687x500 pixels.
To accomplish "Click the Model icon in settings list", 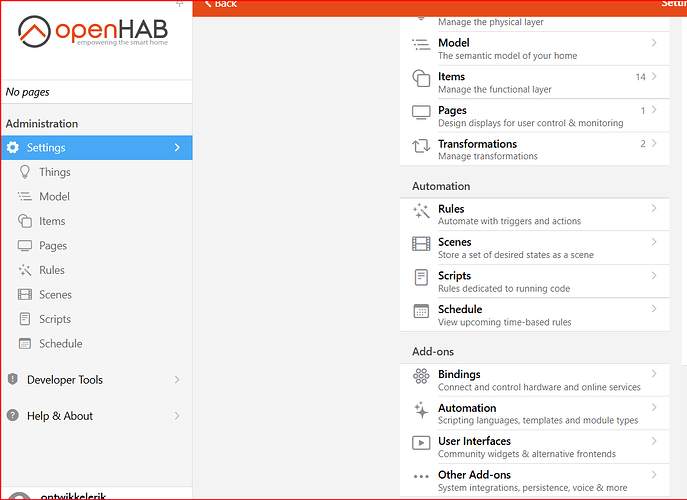I will pyautogui.click(x=421, y=44).
